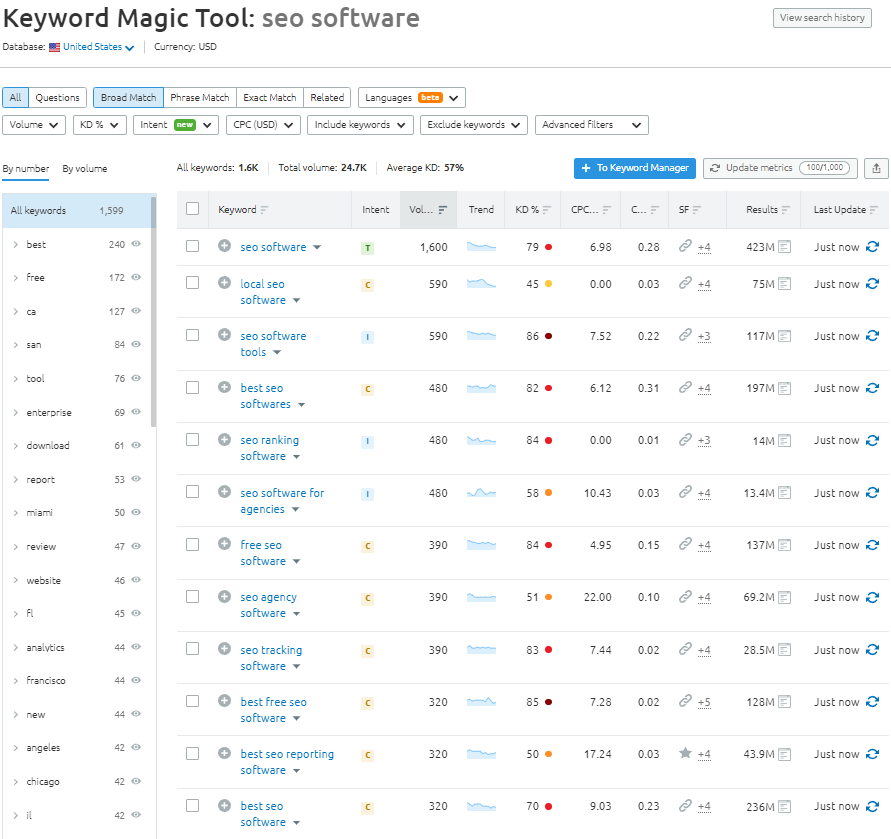Viewport: 891px width, 839px height.
Task: Sort by KD % column icon
Action: [547, 210]
